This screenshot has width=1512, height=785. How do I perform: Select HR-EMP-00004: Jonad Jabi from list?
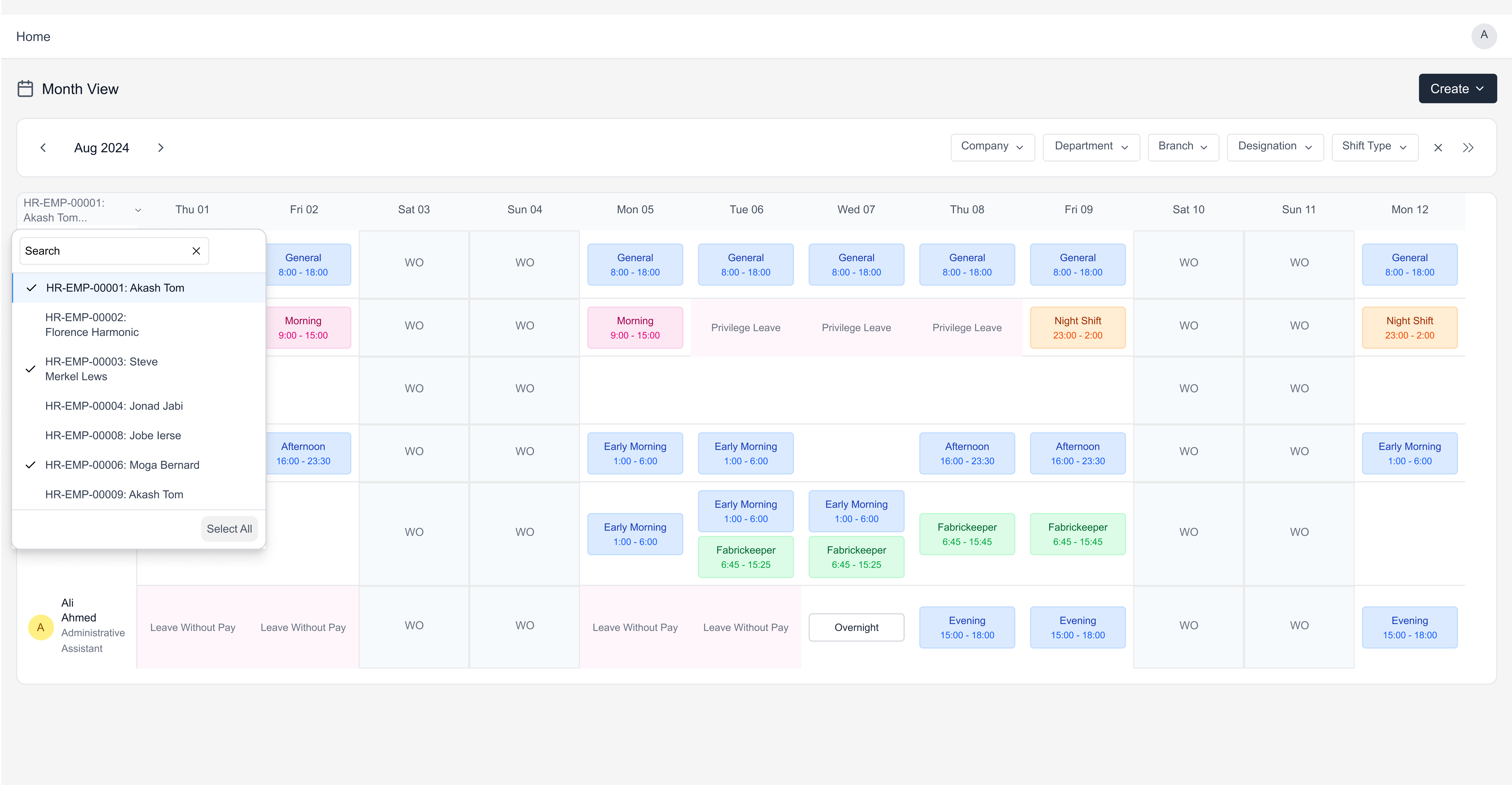point(114,406)
